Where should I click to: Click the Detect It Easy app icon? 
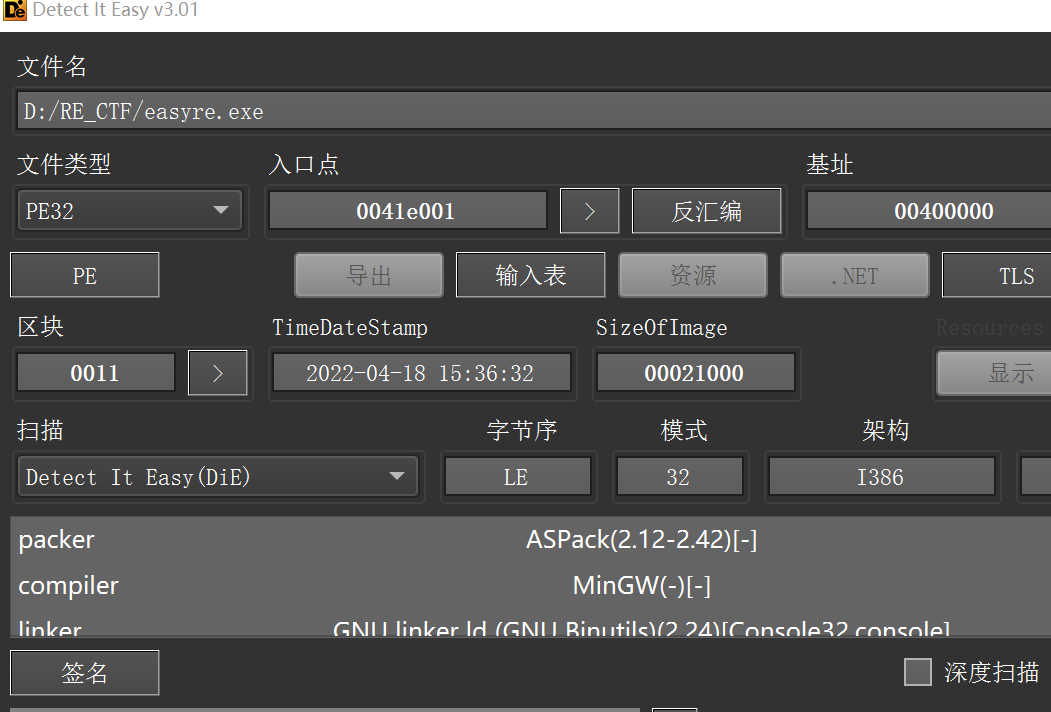[11, 11]
